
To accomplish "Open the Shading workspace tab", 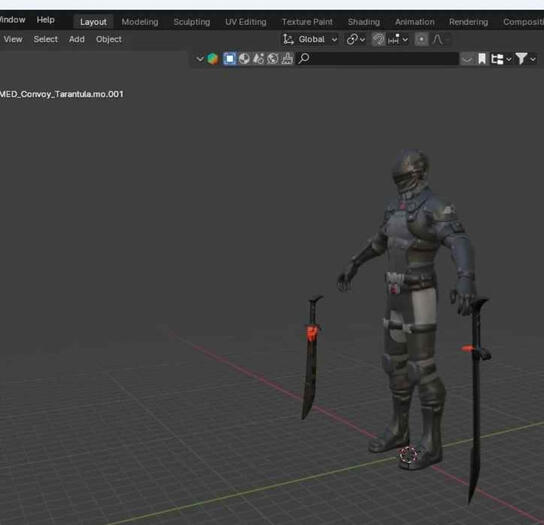I will 364,22.
